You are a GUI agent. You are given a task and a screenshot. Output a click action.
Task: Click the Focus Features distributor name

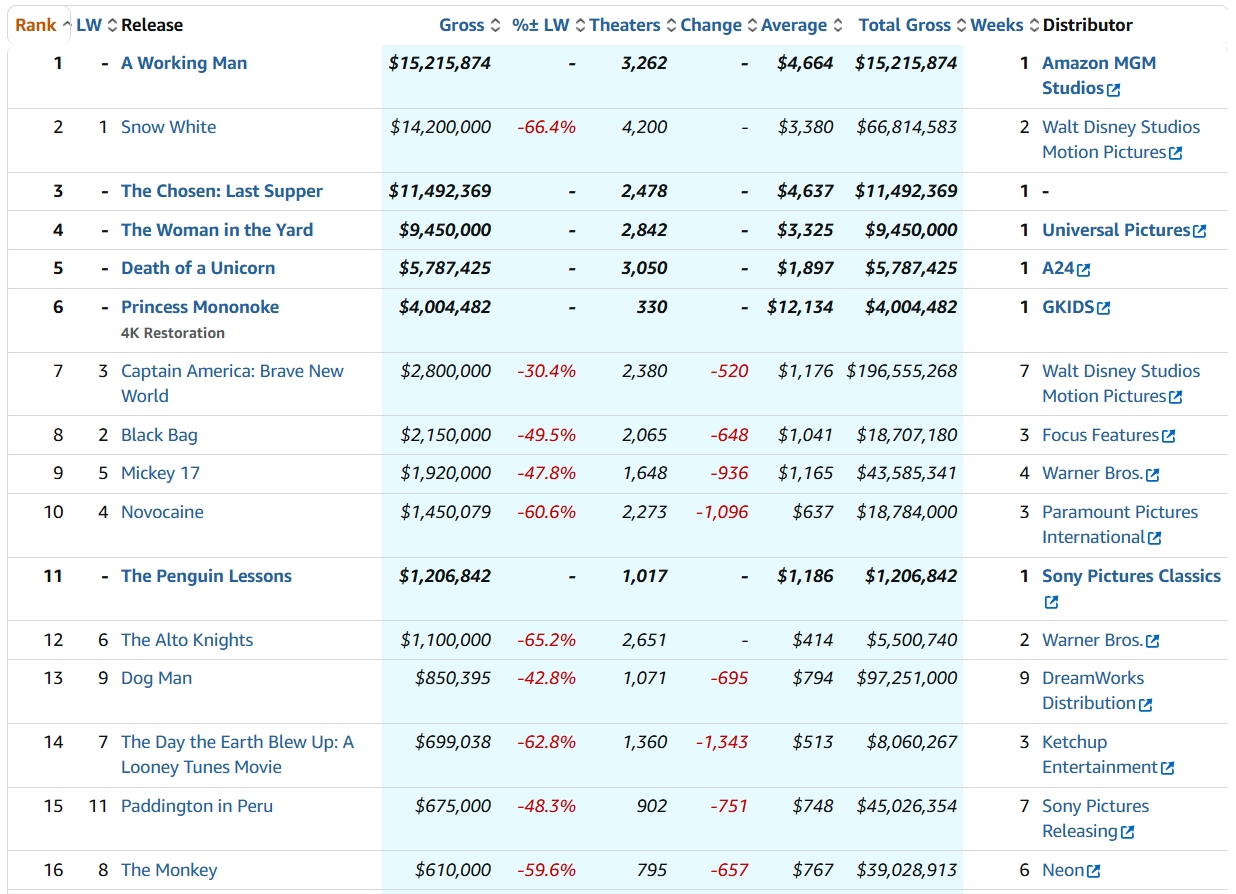tap(1100, 435)
